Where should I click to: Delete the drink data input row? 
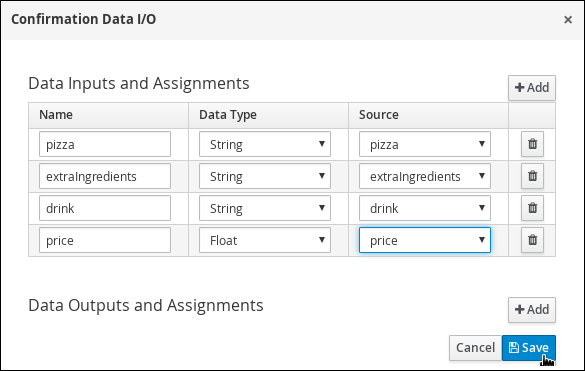(532, 208)
